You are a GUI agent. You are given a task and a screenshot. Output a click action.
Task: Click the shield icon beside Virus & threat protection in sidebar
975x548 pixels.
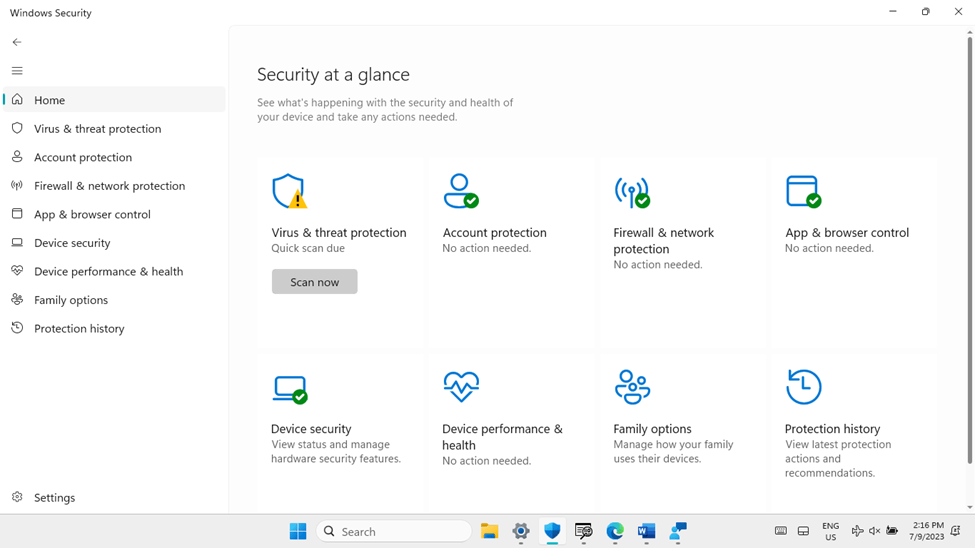pos(17,128)
